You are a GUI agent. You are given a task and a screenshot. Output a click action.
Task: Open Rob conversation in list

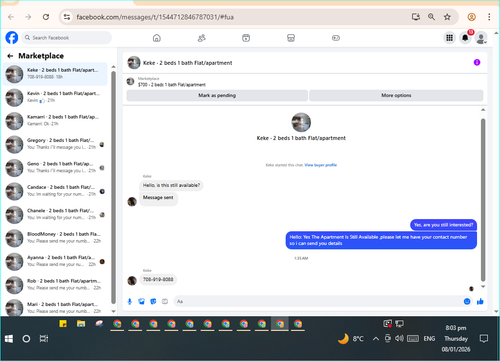(x=55, y=285)
